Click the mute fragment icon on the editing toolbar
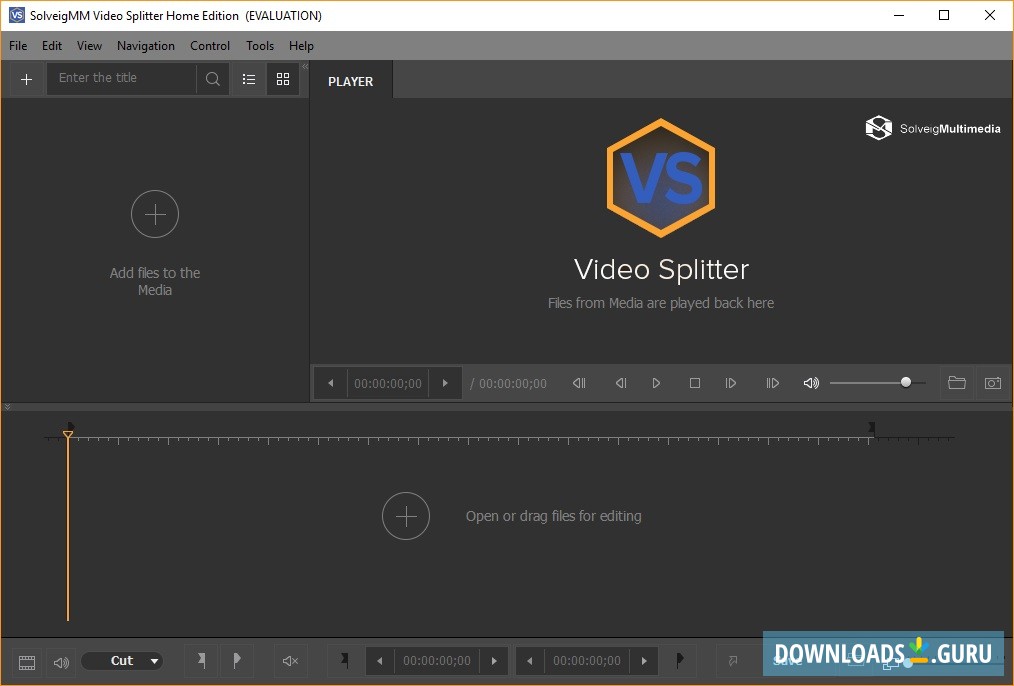Viewport: 1014px width, 686px height. point(290,661)
